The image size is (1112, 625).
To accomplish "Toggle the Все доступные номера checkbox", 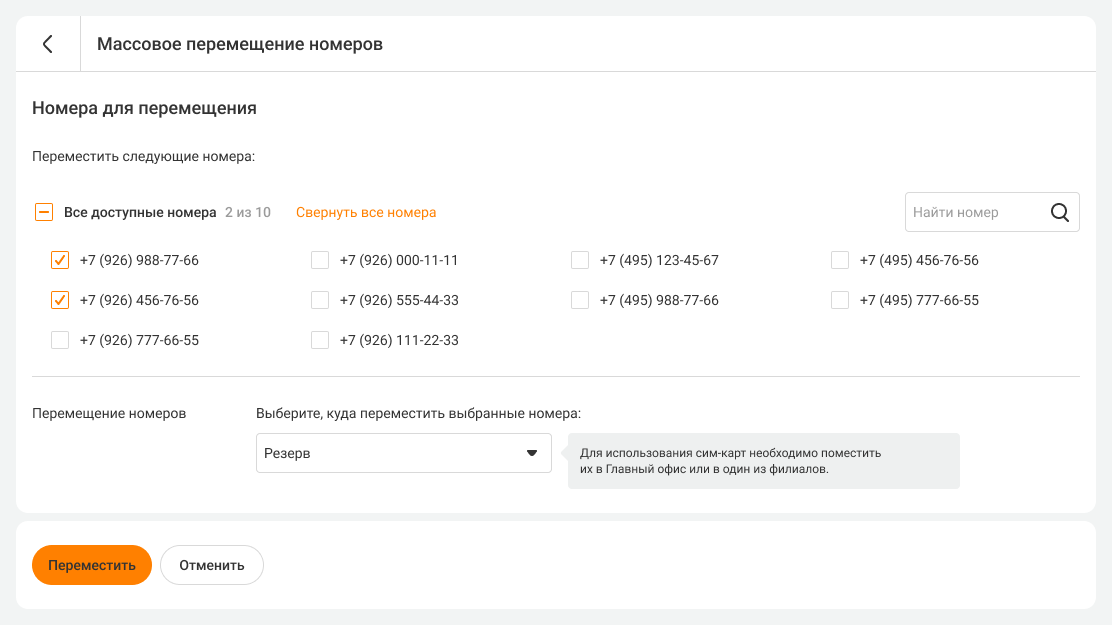I will tap(44, 212).
